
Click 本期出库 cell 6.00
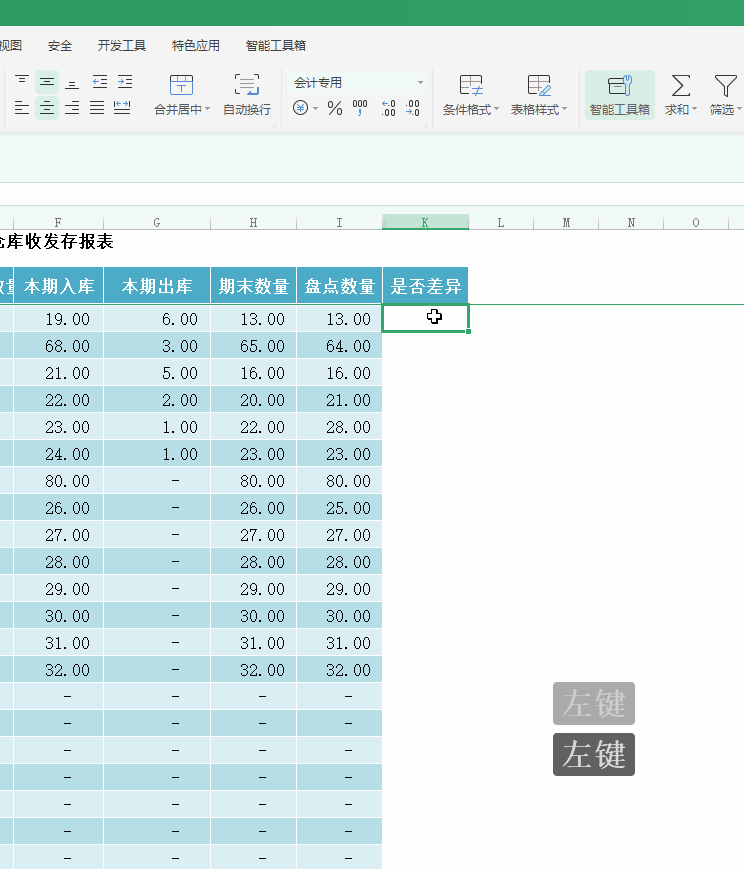click(x=157, y=319)
